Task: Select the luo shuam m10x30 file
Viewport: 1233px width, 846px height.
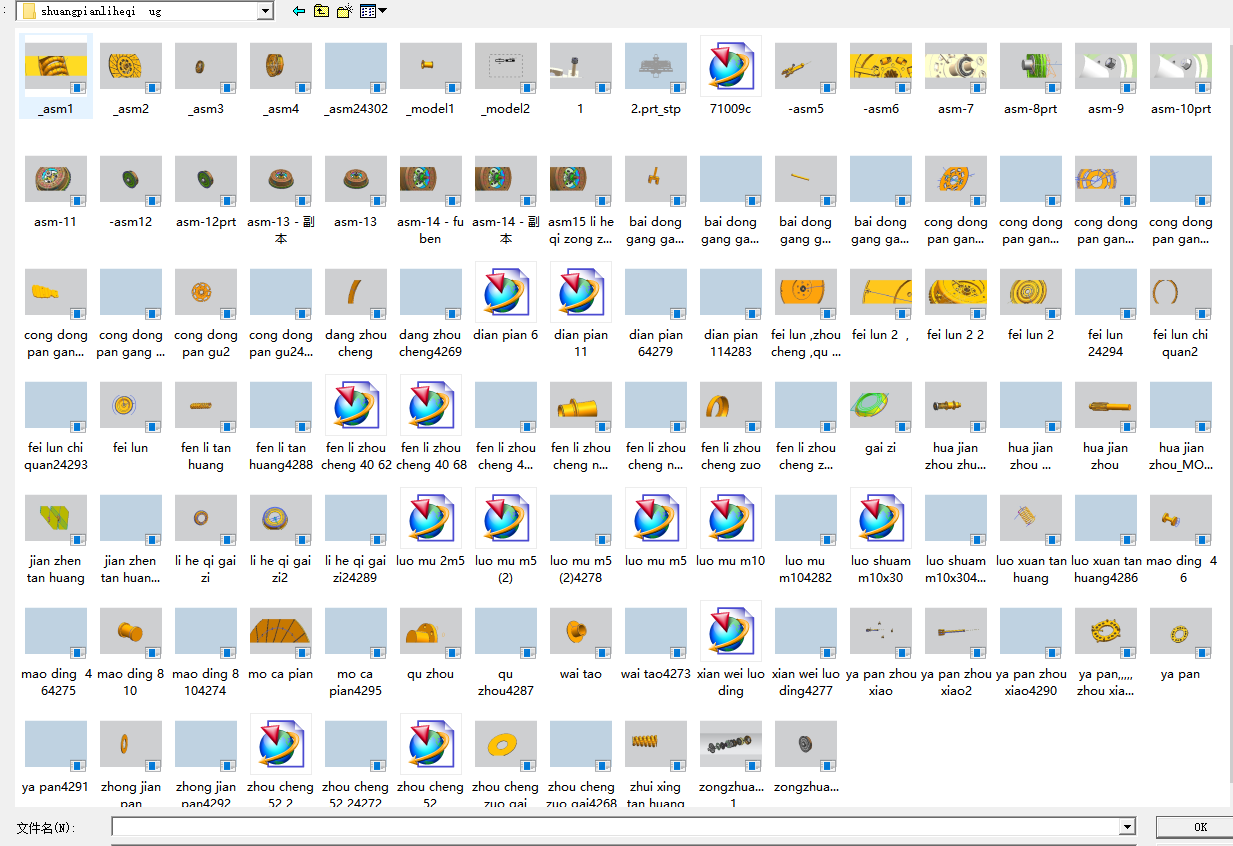Action: click(881, 538)
